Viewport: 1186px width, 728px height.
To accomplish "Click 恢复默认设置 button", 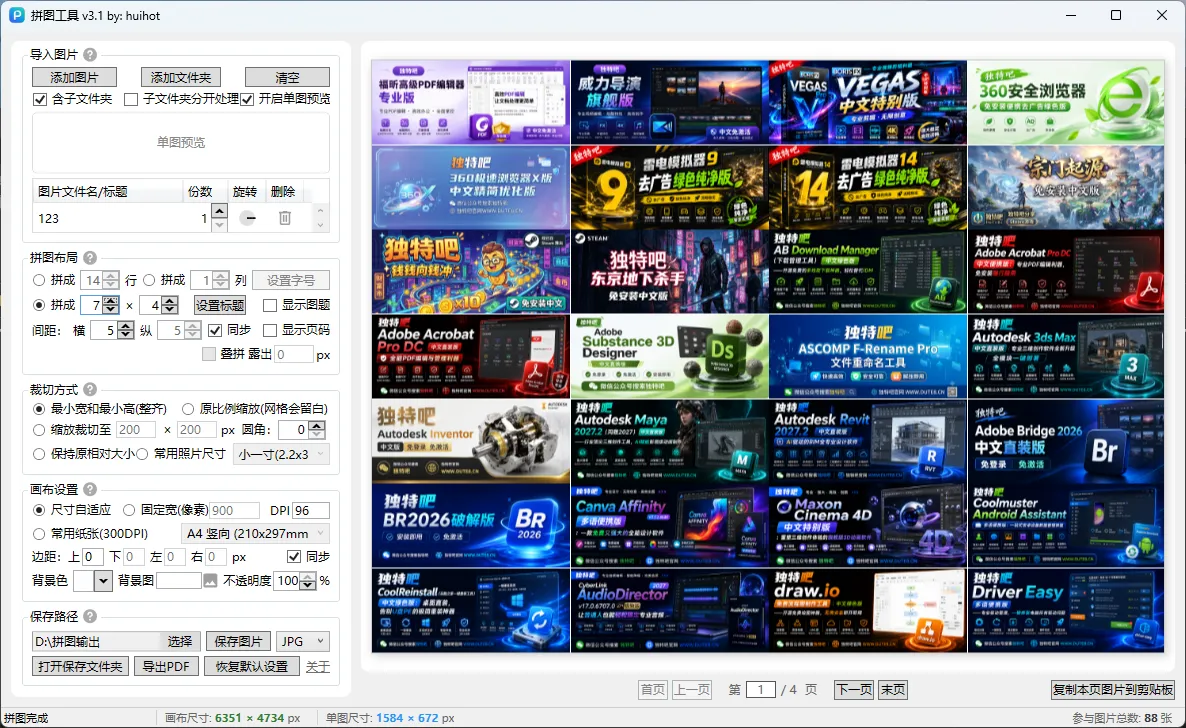I will 252,667.
